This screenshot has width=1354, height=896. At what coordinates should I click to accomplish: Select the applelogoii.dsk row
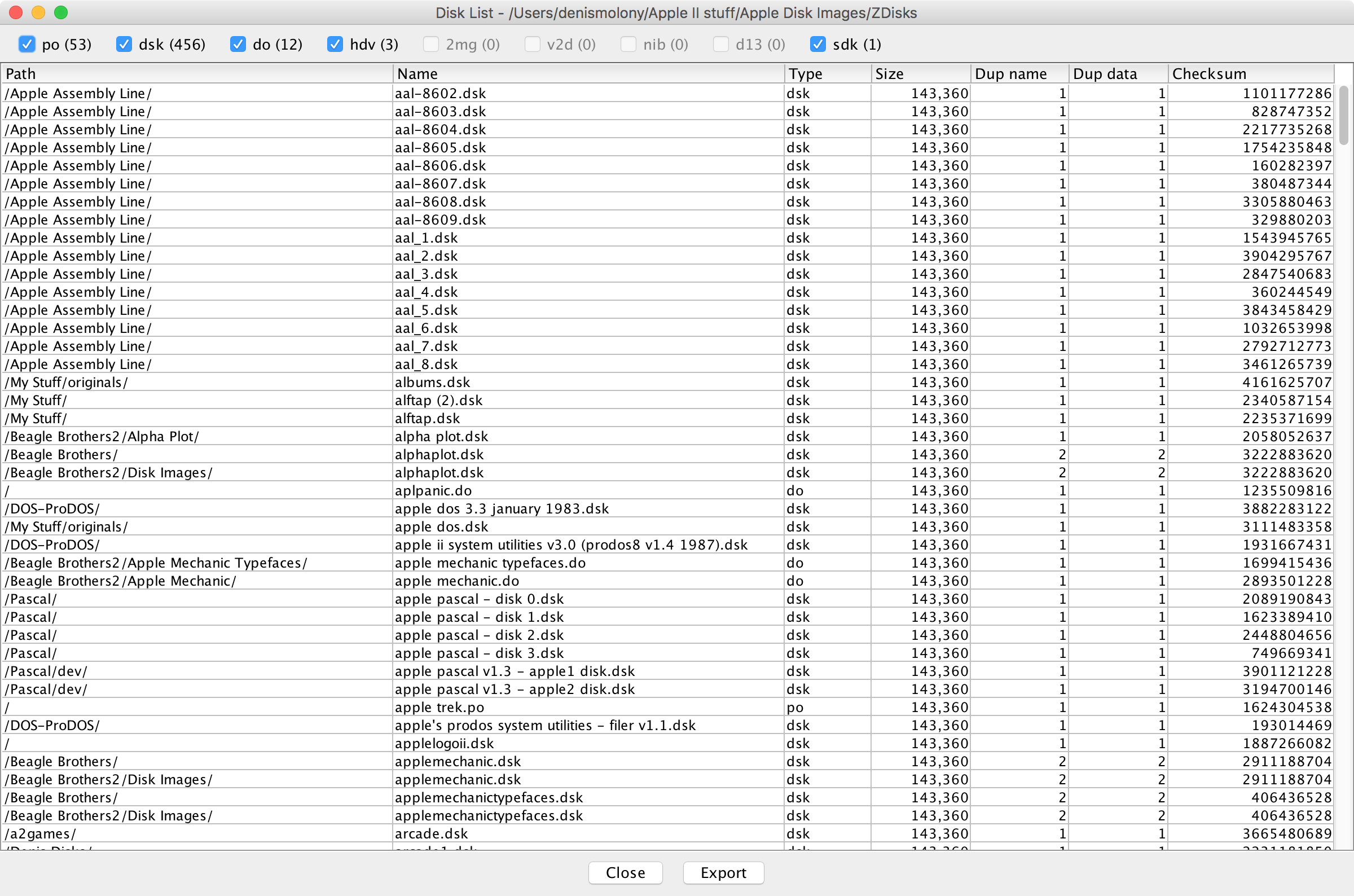tap(668, 744)
